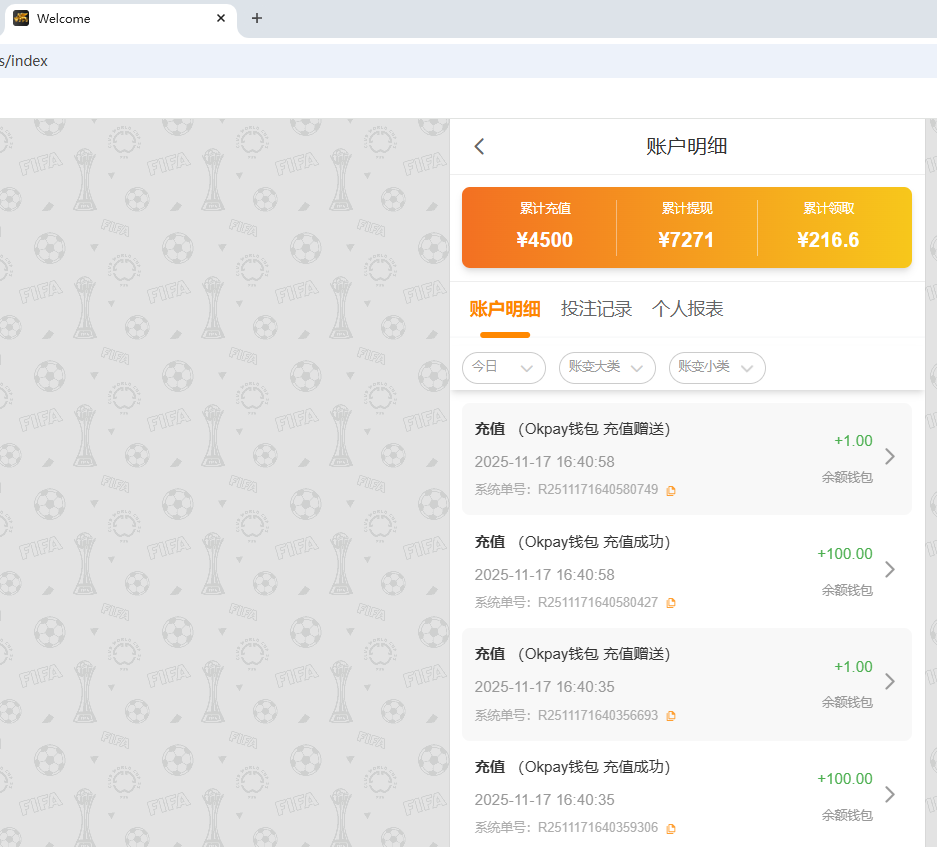
Task: Open the 今日 date filter dropdown
Action: tap(503, 368)
